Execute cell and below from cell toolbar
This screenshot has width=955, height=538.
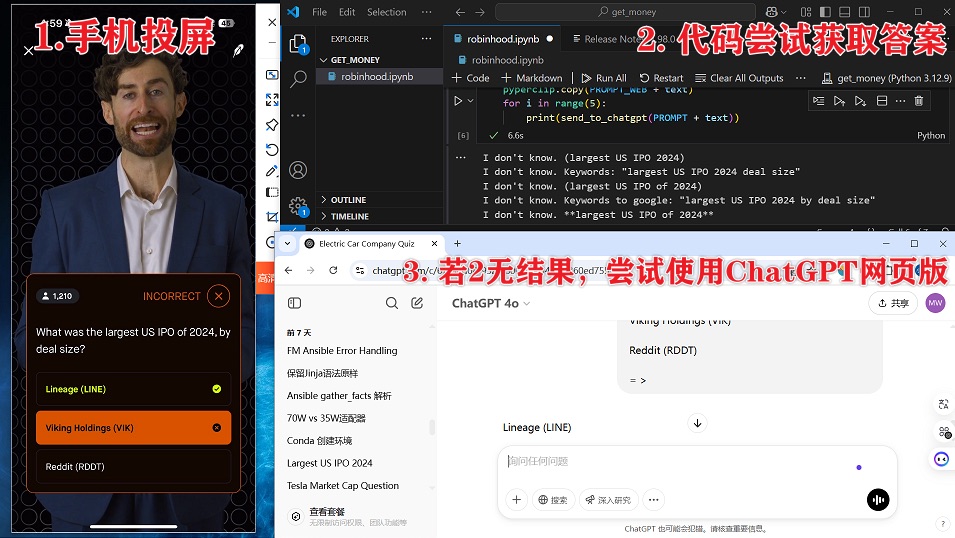pos(860,101)
